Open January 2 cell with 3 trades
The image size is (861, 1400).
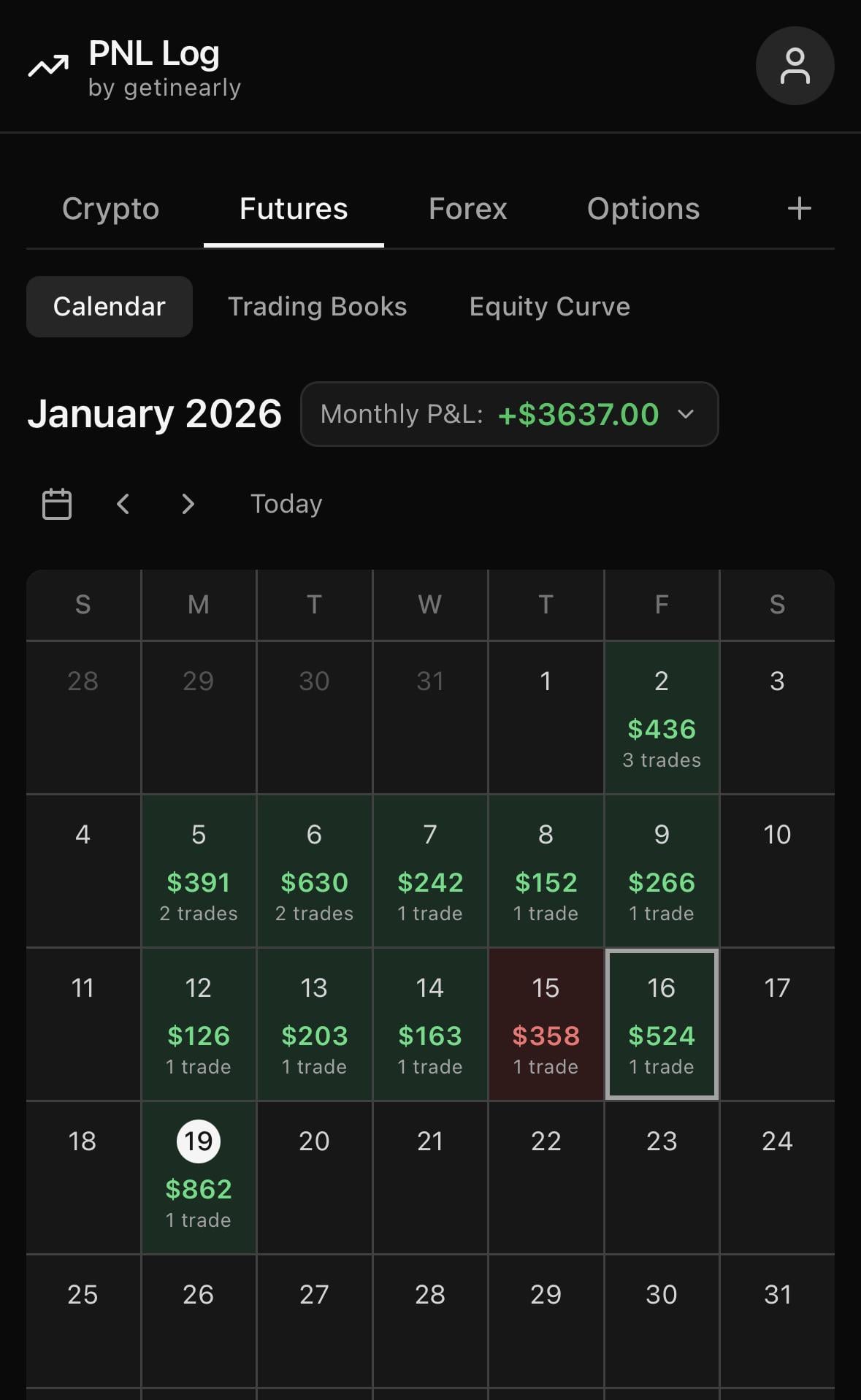pos(662,717)
